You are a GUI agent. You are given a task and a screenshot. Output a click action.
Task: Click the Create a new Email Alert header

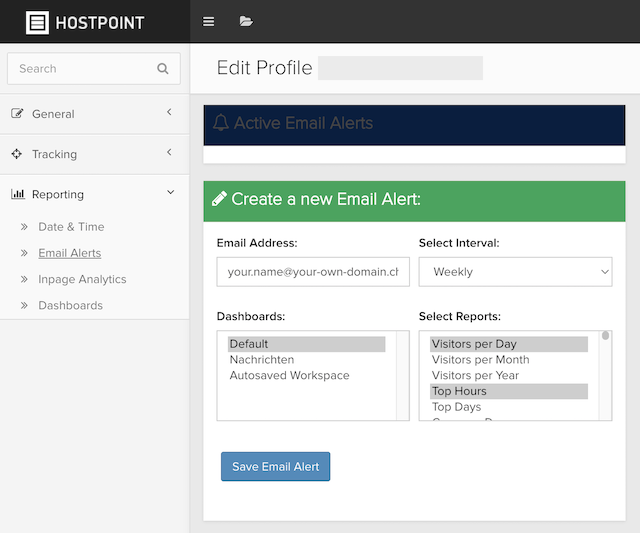pyautogui.click(x=414, y=201)
